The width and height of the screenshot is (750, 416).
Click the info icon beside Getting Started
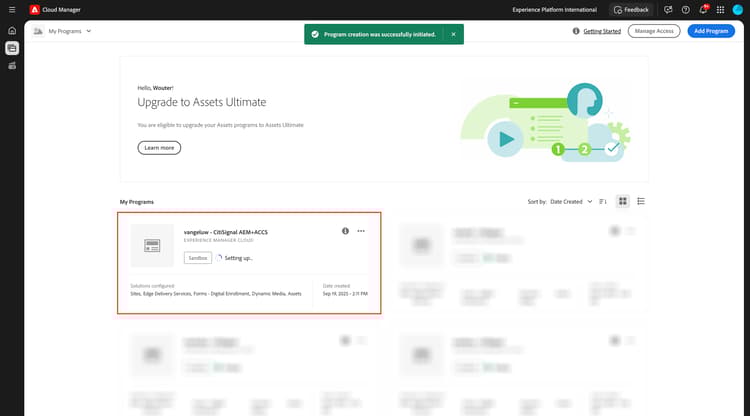[x=576, y=31]
